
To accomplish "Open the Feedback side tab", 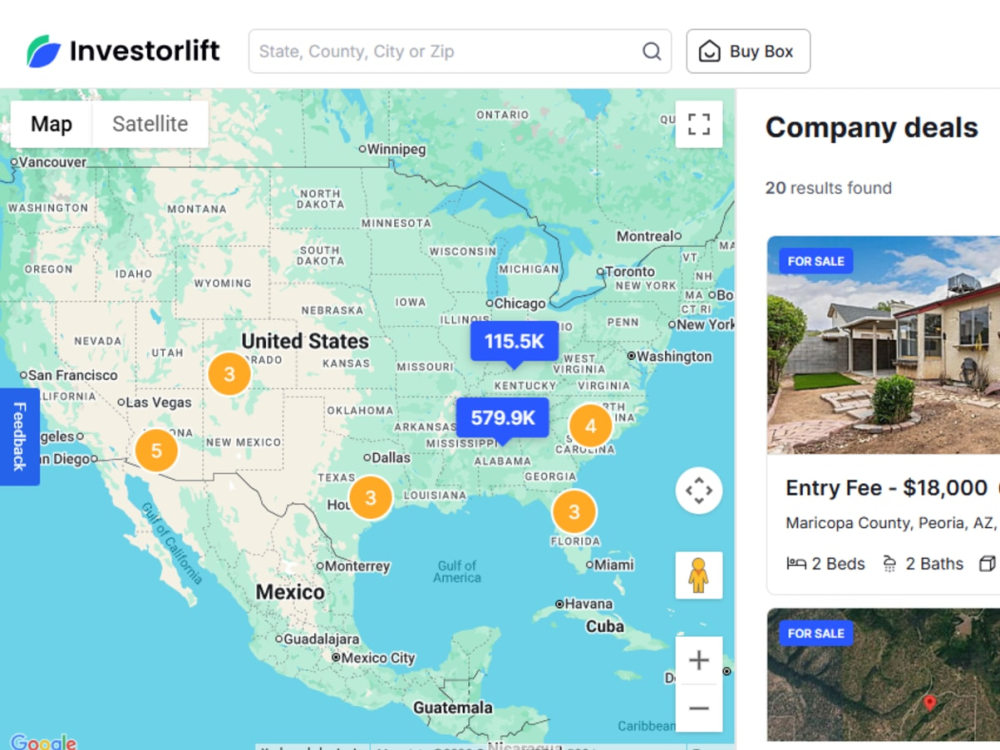I will (19, 437).
